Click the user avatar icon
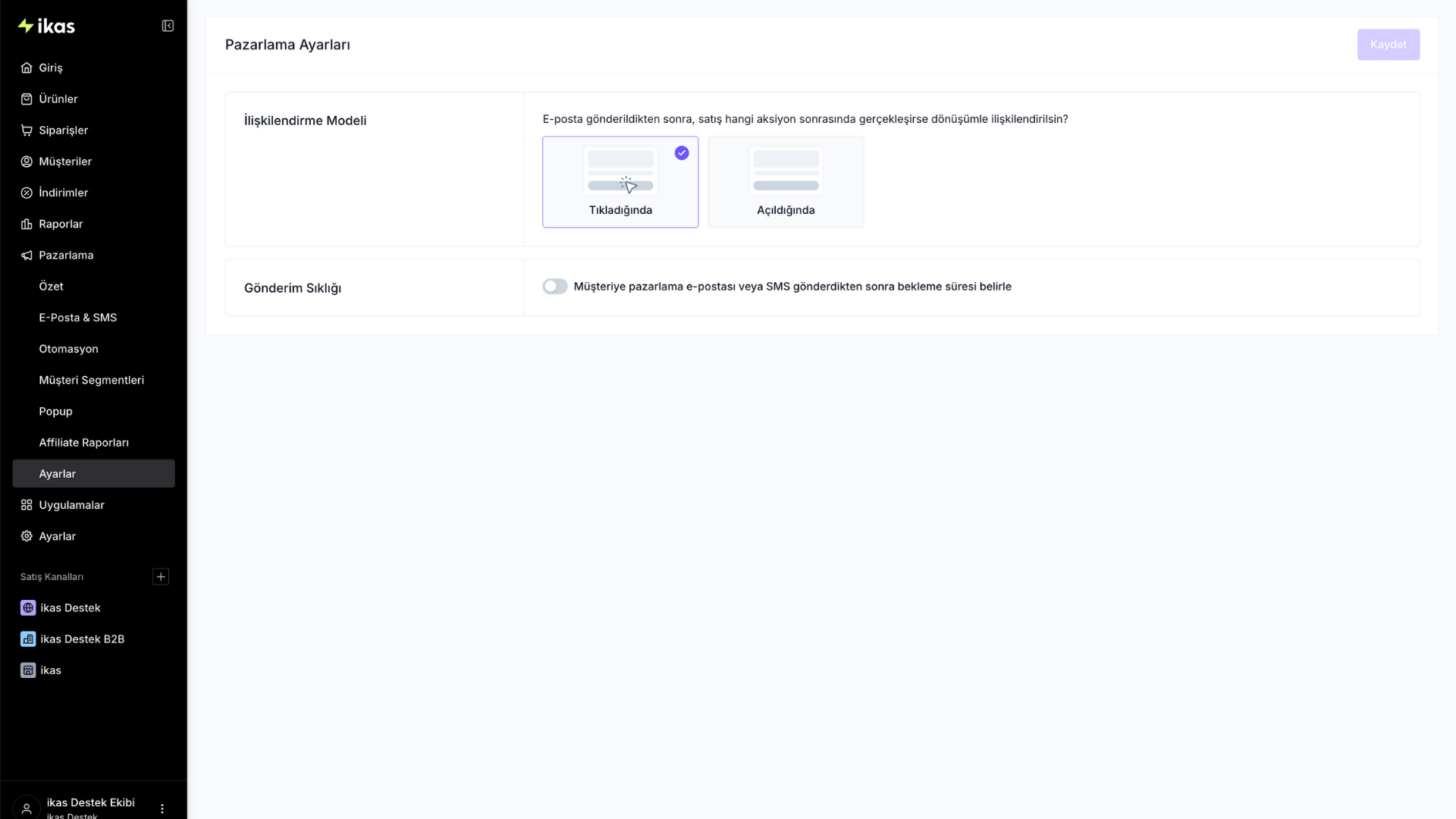The width and height of the screenshot is (1456, 819). pos(27,808)
